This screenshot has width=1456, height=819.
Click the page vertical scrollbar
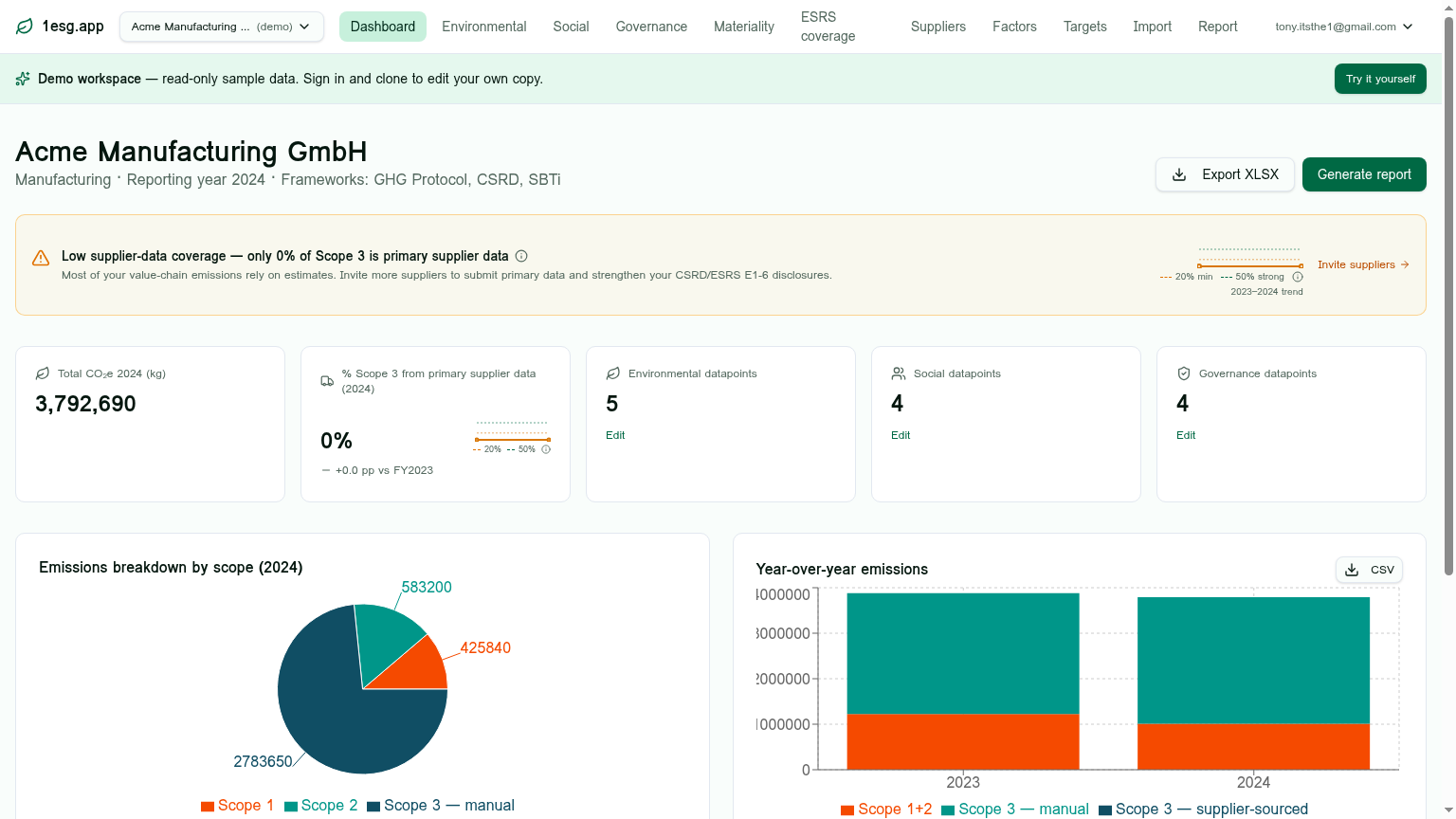point(1448,294)
